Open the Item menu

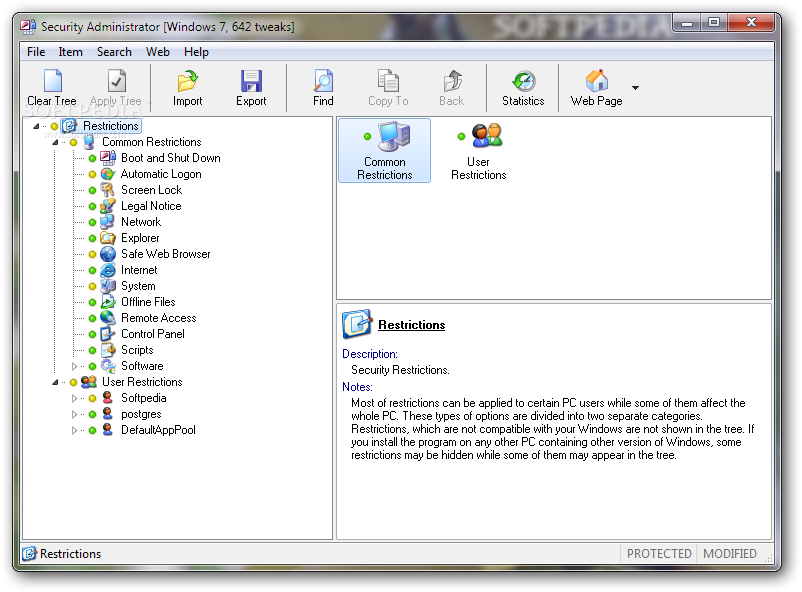[70, 52]
